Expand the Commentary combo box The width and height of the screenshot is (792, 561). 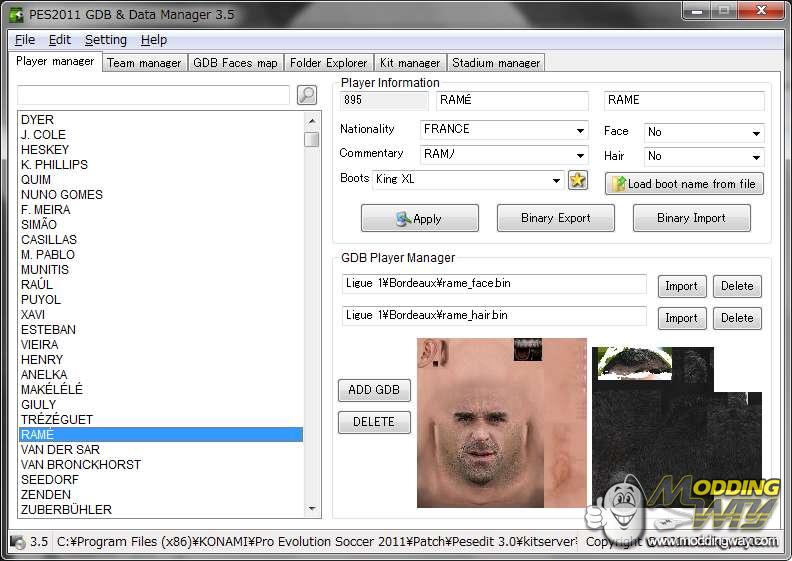580,155
